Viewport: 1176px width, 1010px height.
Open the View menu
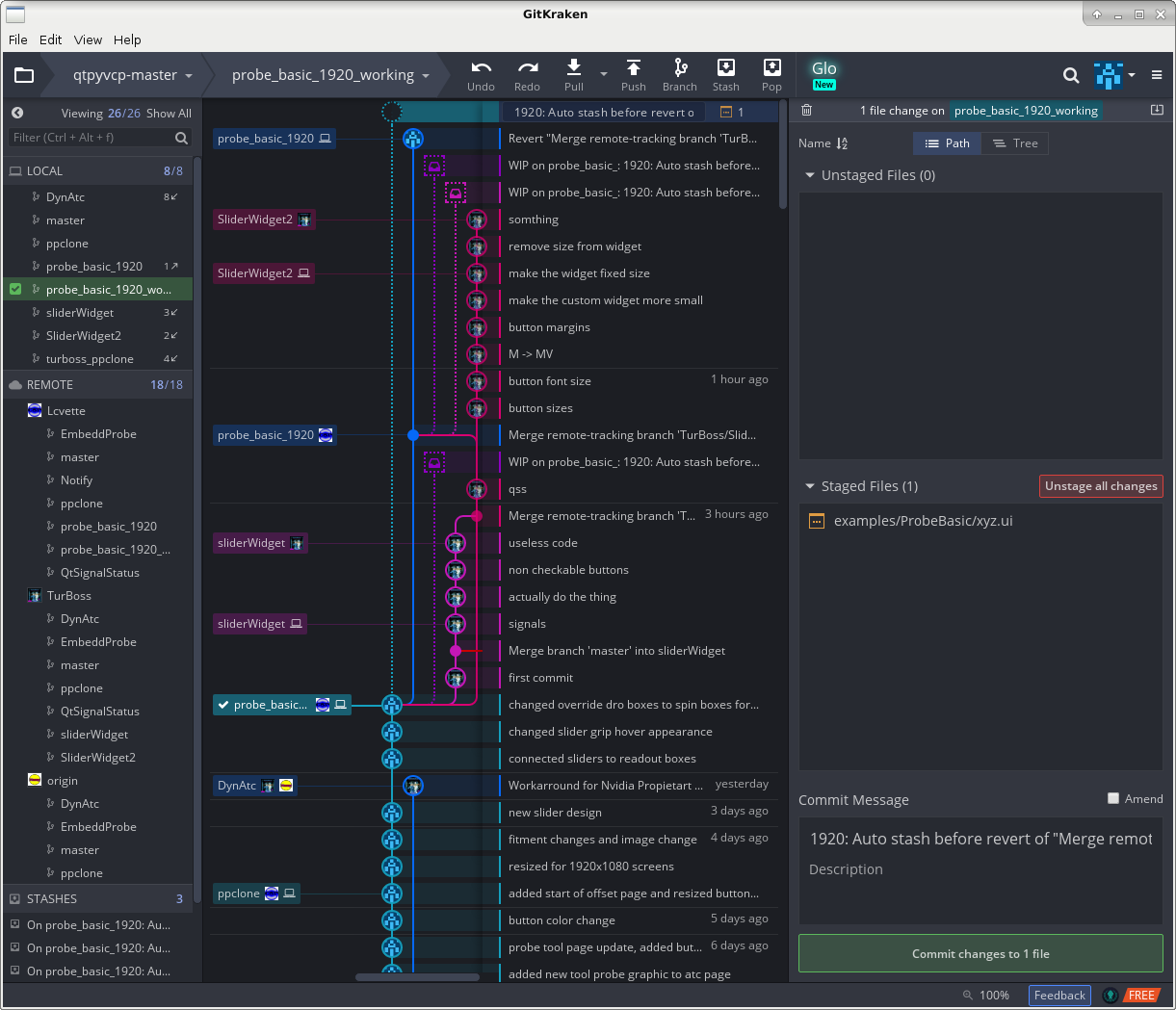88,39
